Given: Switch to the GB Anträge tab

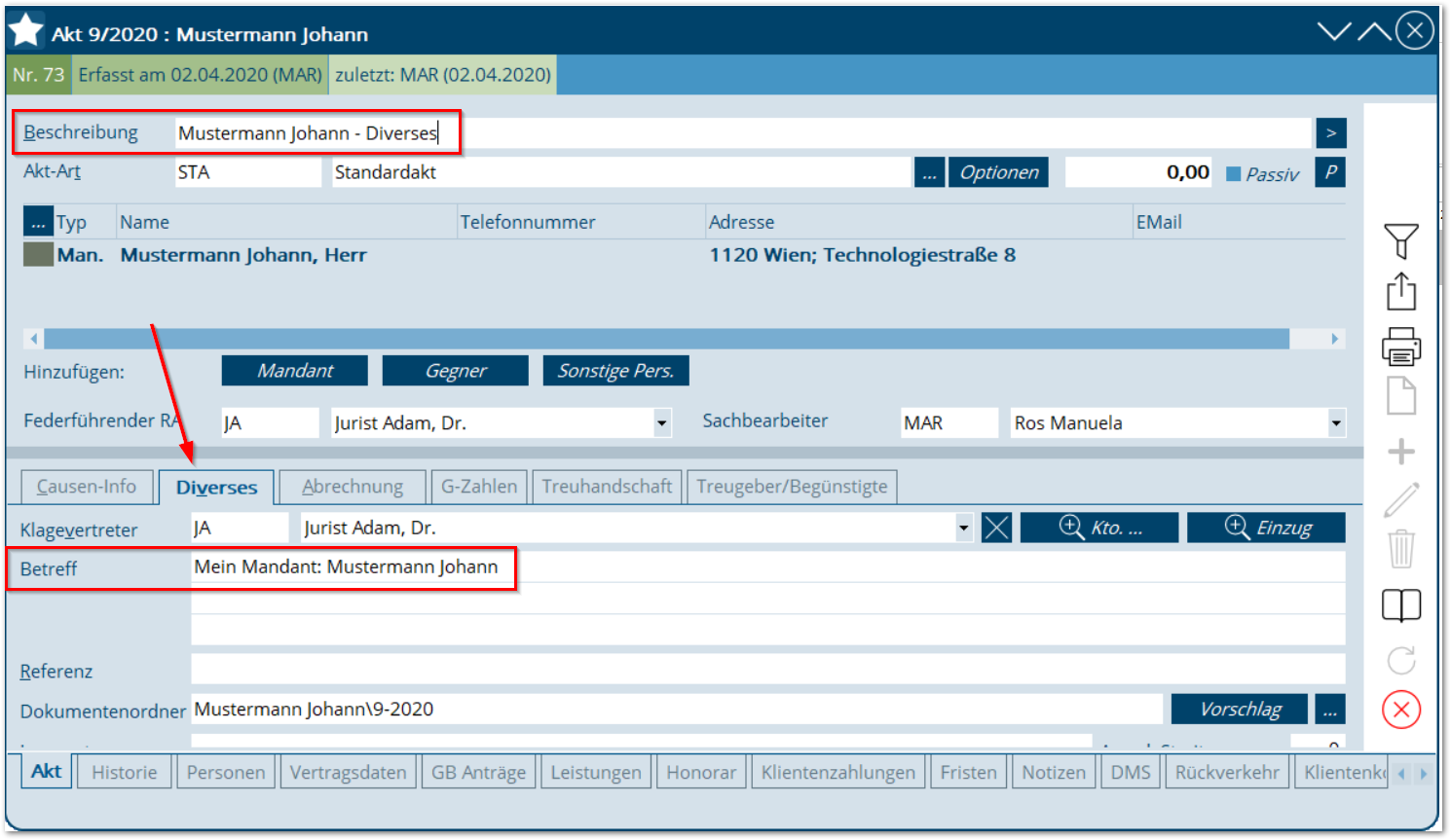Looking at the screenshot, I should (478, 773).
